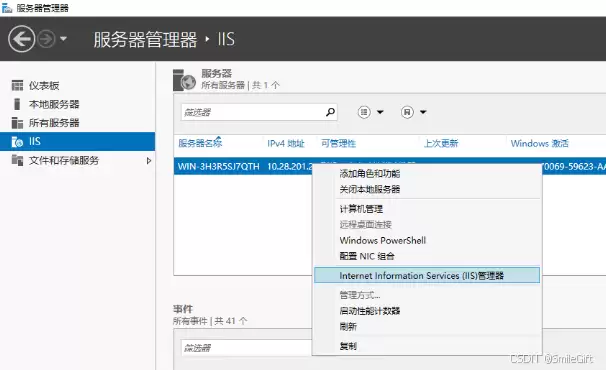Choose 计算机管理 from context menu
This screenshot has height=370, width=606.
click(x=361, y=209)
